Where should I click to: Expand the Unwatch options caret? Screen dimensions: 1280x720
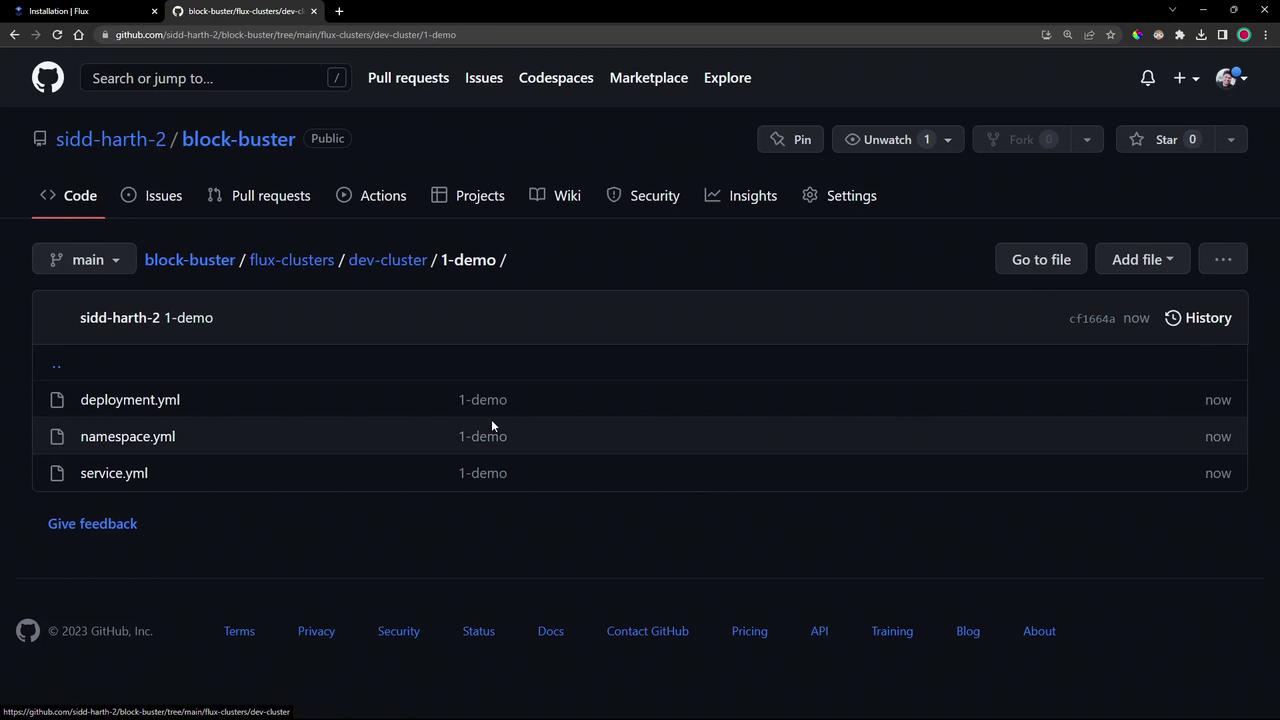point(948,139)
